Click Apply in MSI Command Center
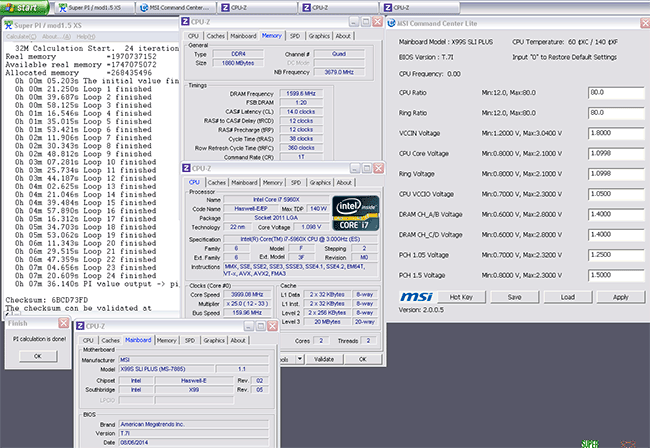The image size is (650, 448). pos(620,296)
